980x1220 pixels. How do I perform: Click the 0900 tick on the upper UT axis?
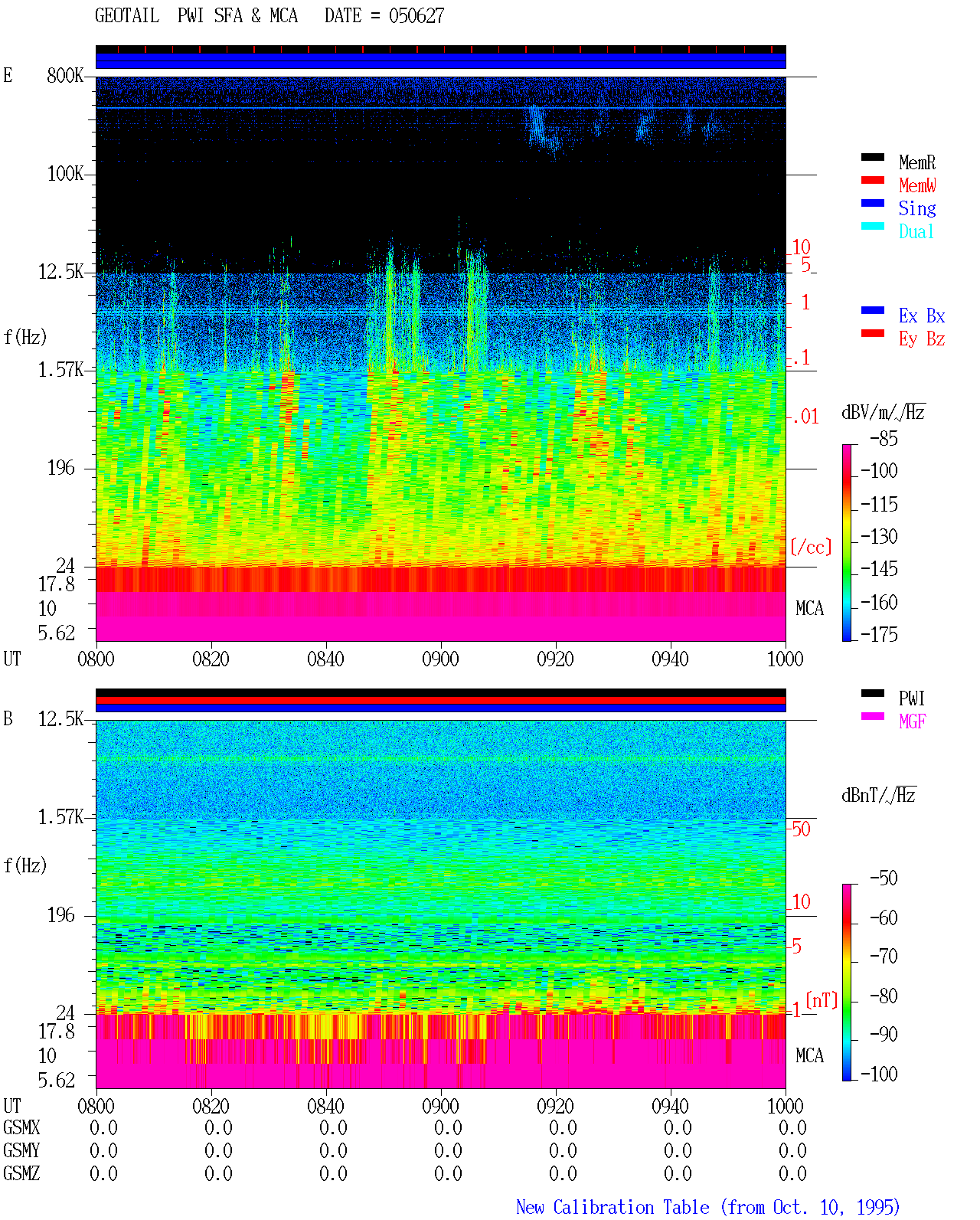click(440, 659)
